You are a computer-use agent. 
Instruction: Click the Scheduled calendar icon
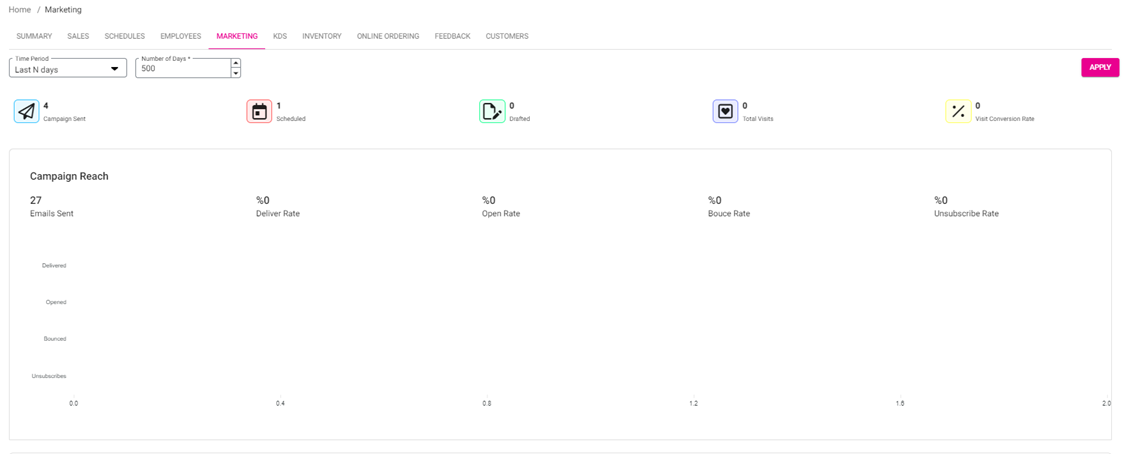(259, 111)
